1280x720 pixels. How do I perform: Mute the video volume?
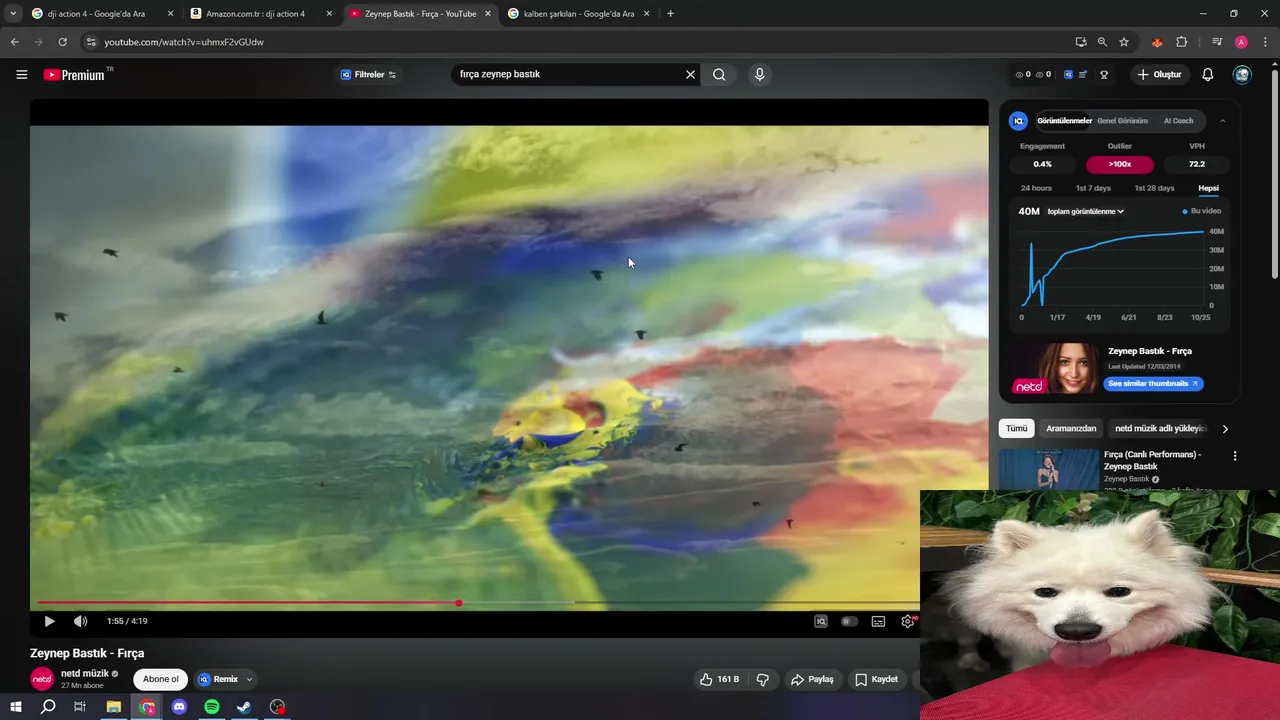point(80,621)
